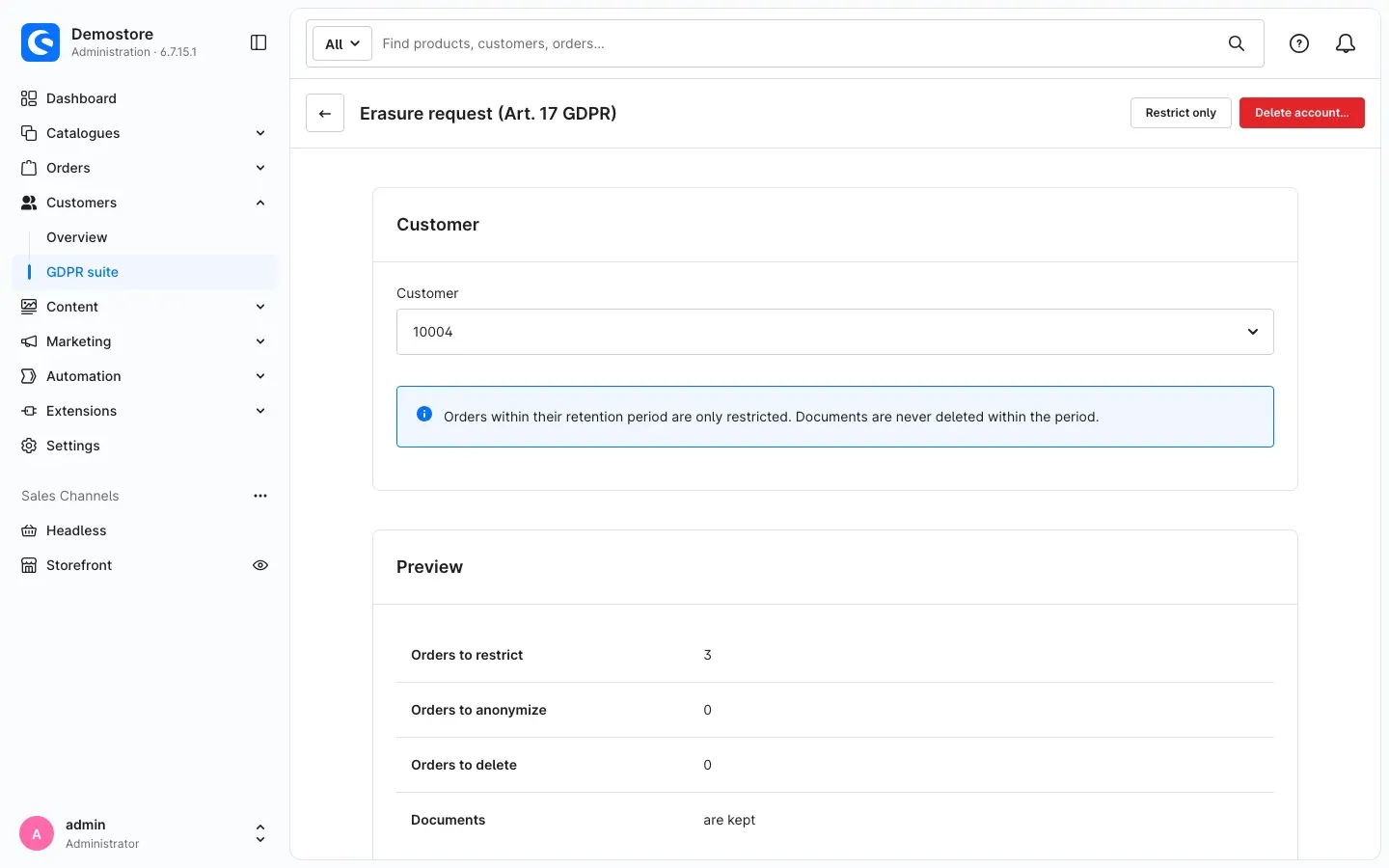Open the Headless sales channel link
The image size is (1389, 868).
76,530
